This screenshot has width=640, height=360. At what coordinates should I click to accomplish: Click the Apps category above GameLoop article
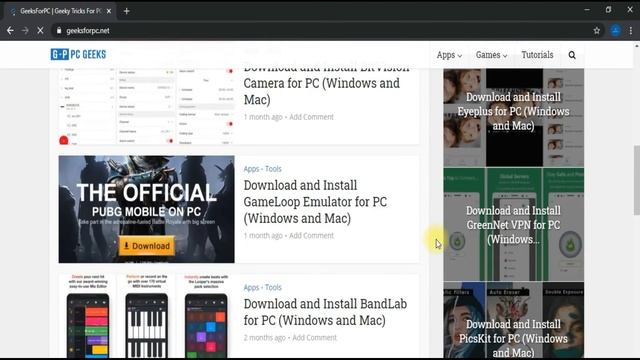251,169
